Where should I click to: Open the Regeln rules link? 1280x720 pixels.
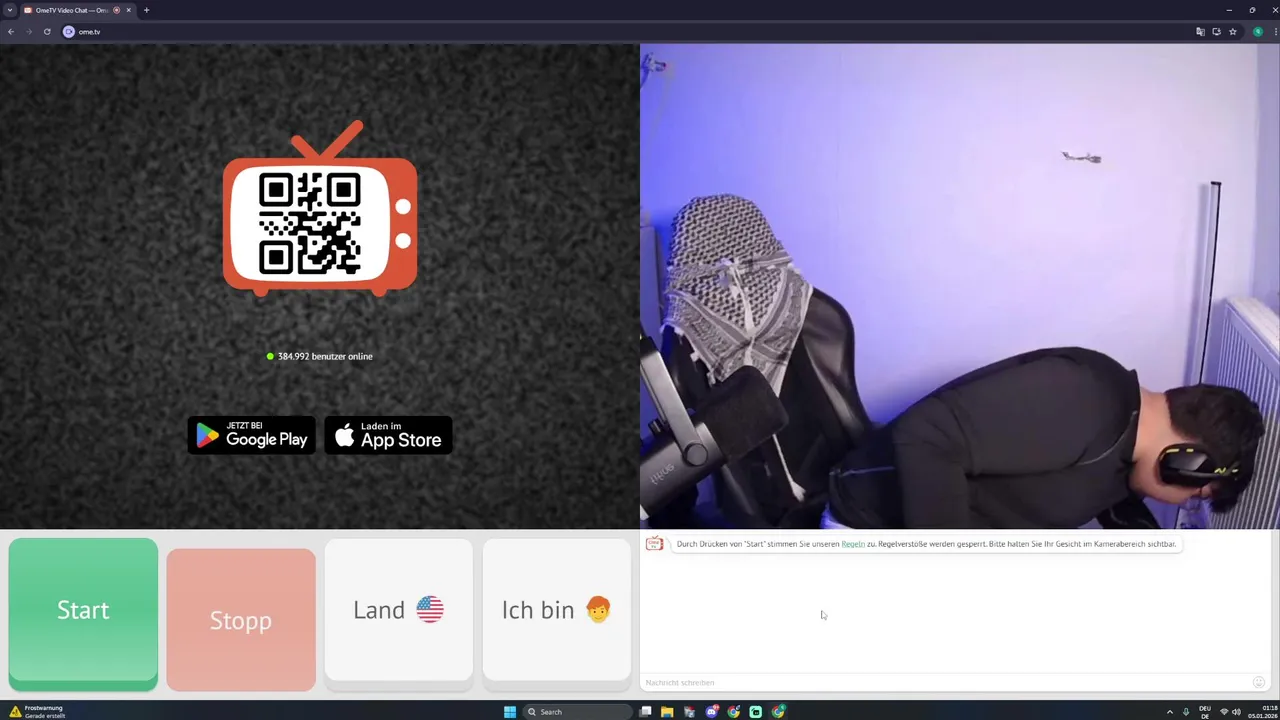(x=853, y=544)
